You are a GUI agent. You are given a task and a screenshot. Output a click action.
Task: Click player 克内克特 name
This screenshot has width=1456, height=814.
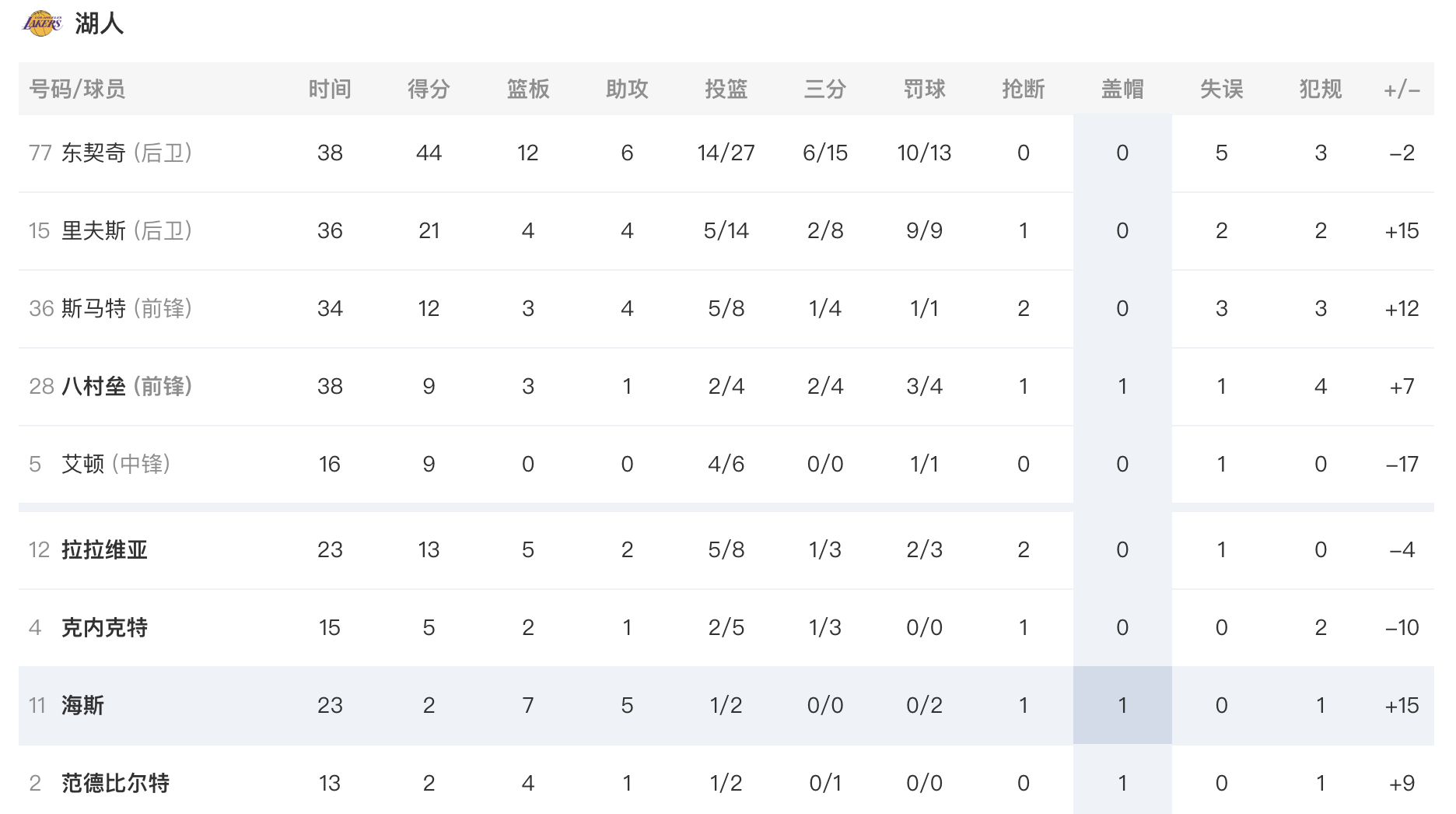[104, 628]
